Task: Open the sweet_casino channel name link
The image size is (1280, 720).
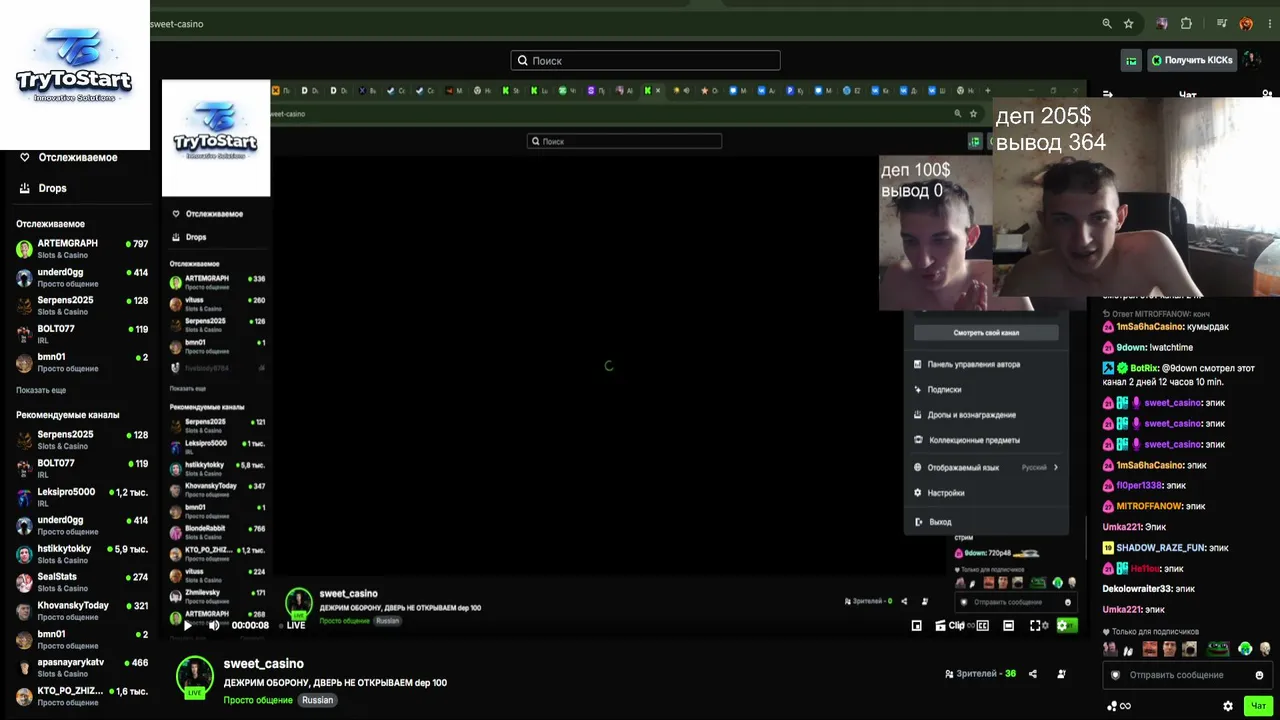Action: (263, 664)
